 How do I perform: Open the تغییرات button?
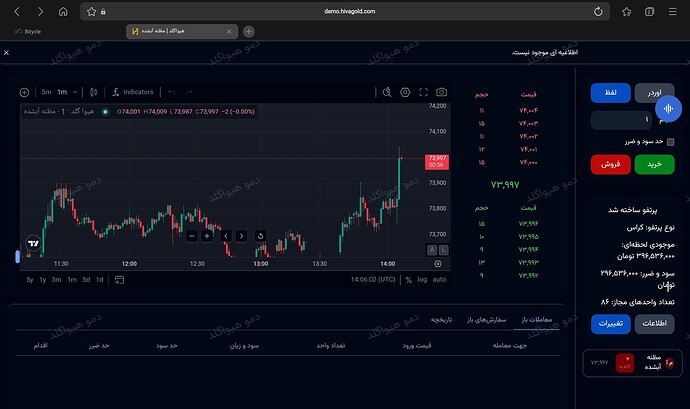tap(610, 324)
